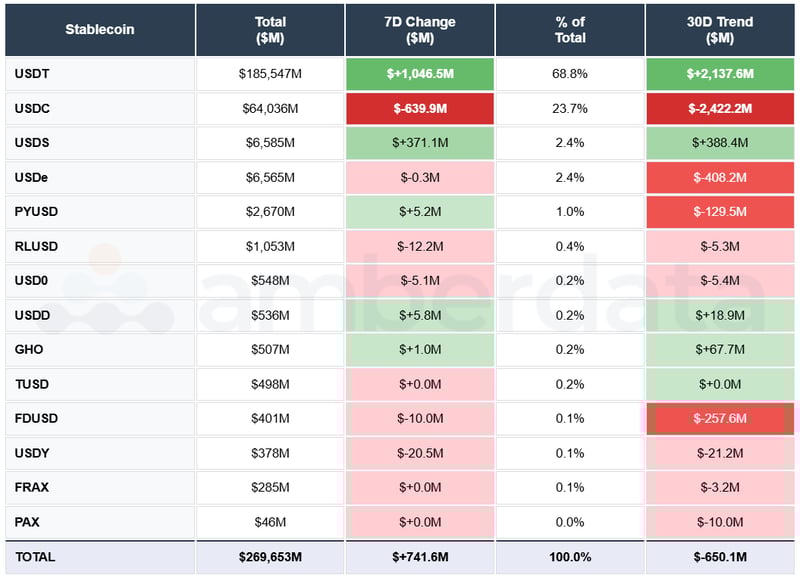
Task: Click the TOTAL row label
Action: point(37,556)
